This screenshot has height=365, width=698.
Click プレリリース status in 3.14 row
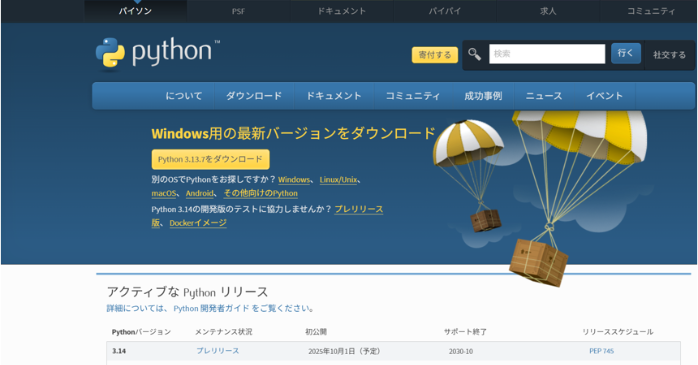[218, 351]
